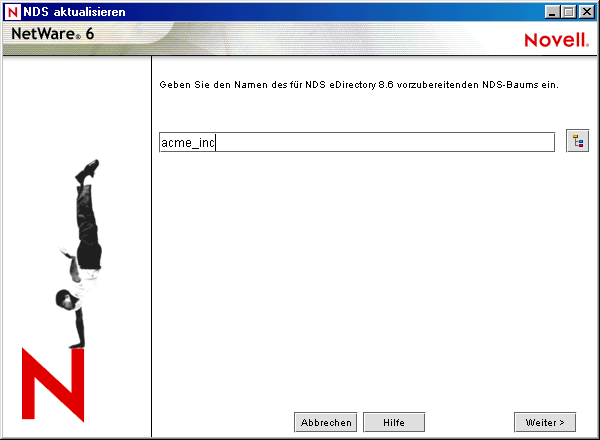600x440 pixels.
Task: Close the NDS aktualisieren window
Action: point(587,12)
